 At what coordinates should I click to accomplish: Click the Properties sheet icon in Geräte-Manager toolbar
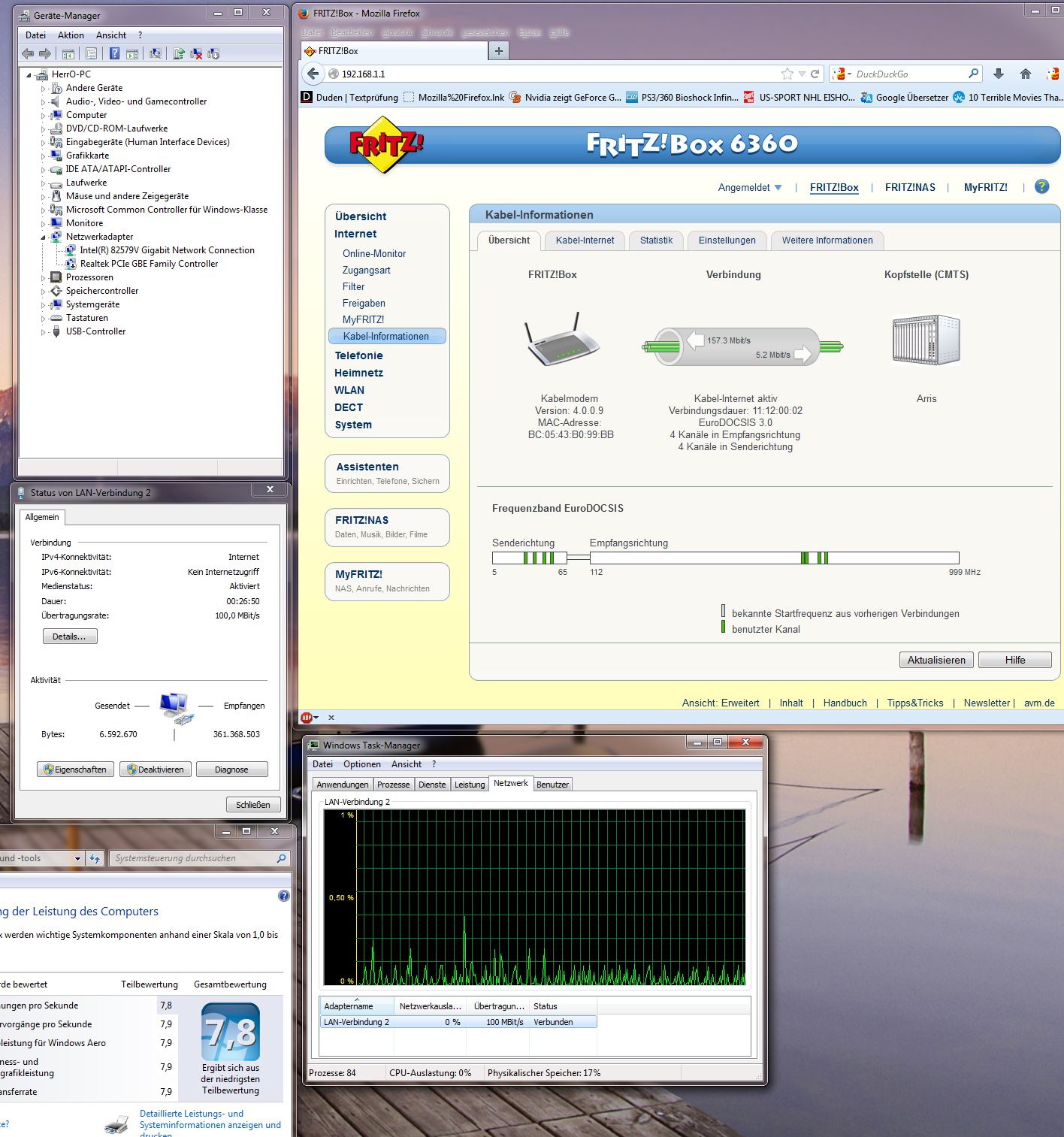click(x=91, y=53)
